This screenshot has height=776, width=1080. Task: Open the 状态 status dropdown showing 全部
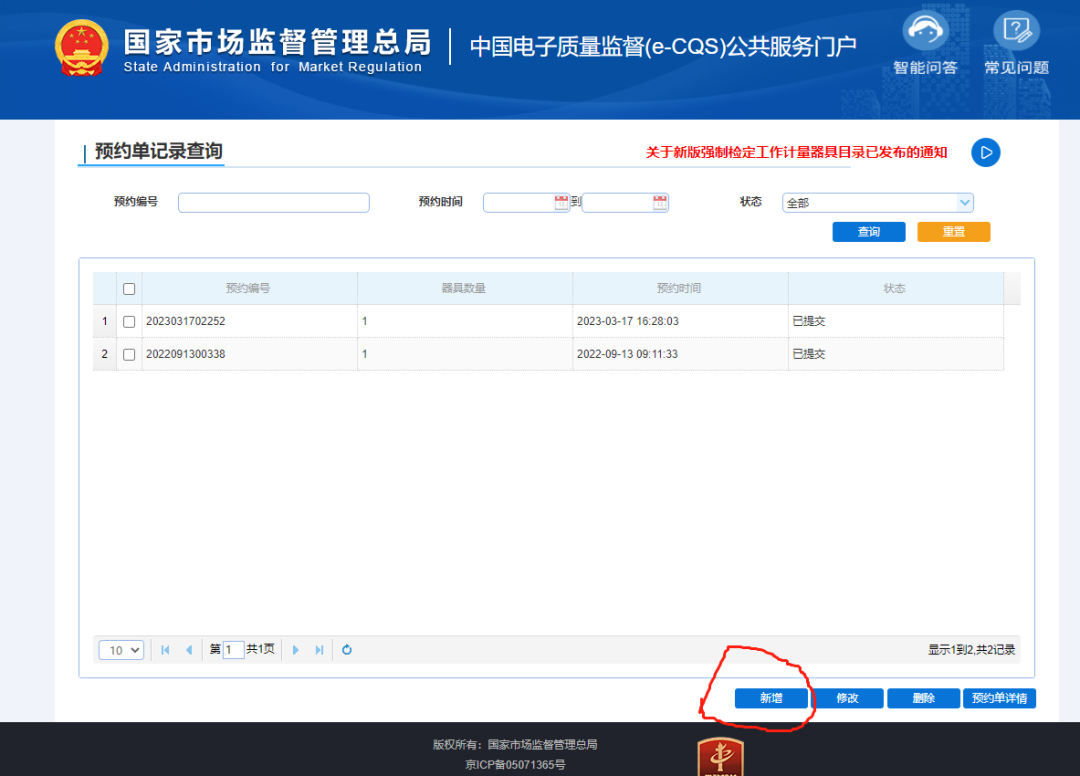pyautogui.click(x=877, y=202)
